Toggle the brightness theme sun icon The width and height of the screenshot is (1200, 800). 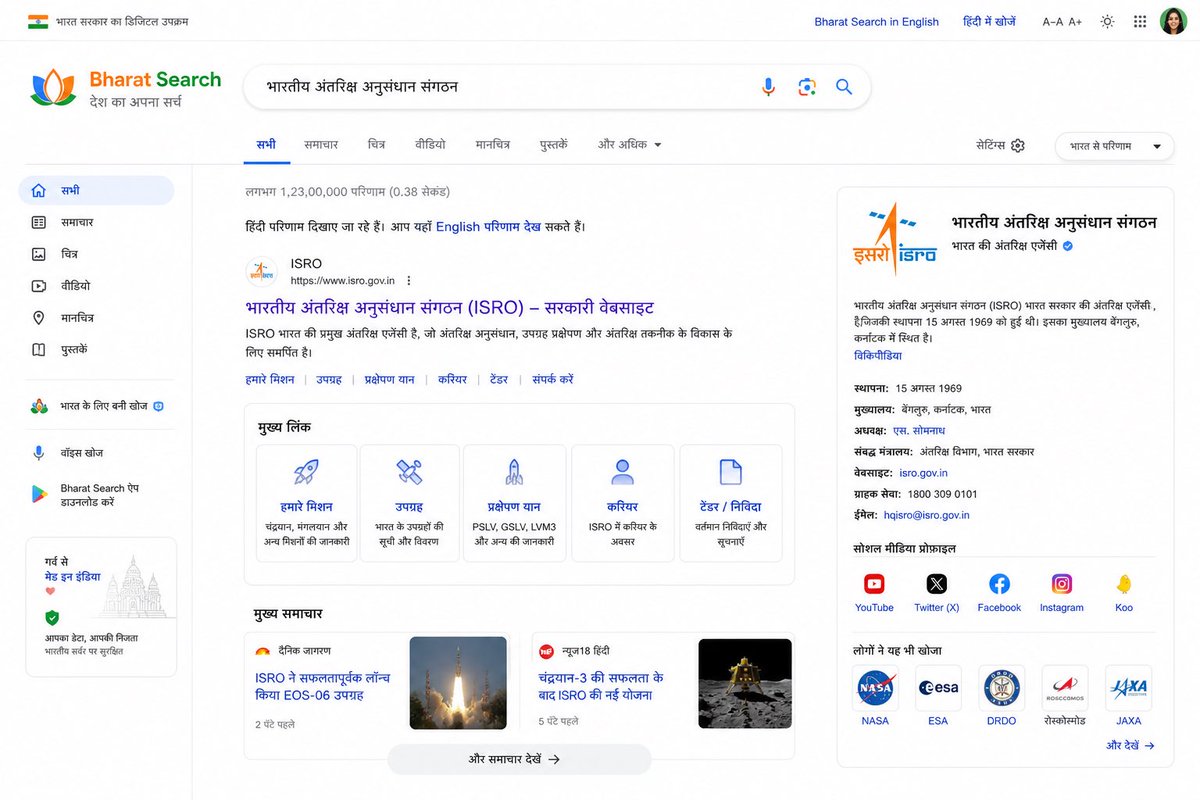tap(1107, 21)
